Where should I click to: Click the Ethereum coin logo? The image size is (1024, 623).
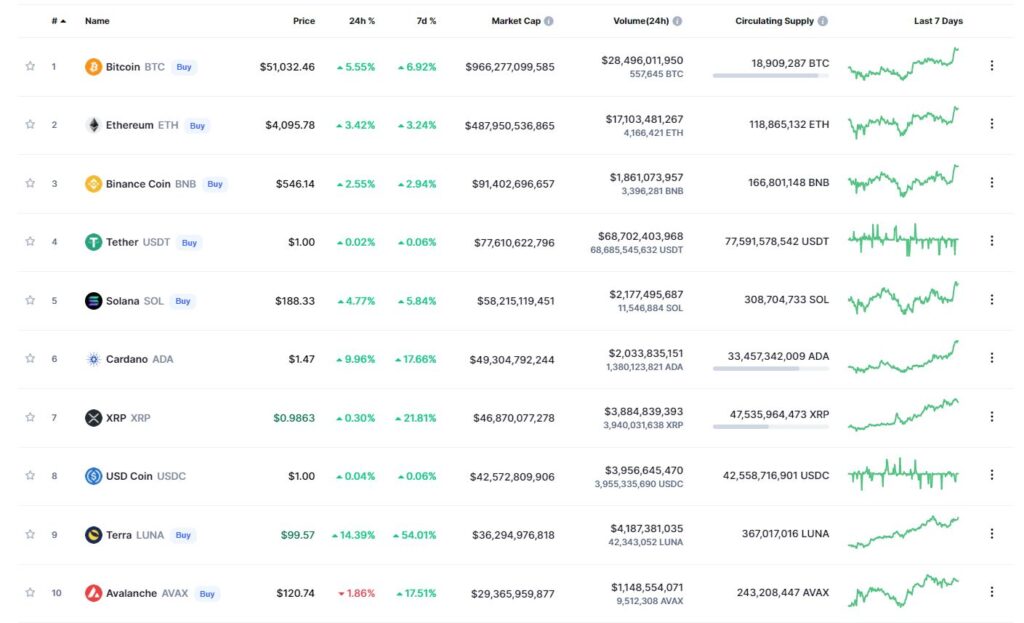pos(93,125)
